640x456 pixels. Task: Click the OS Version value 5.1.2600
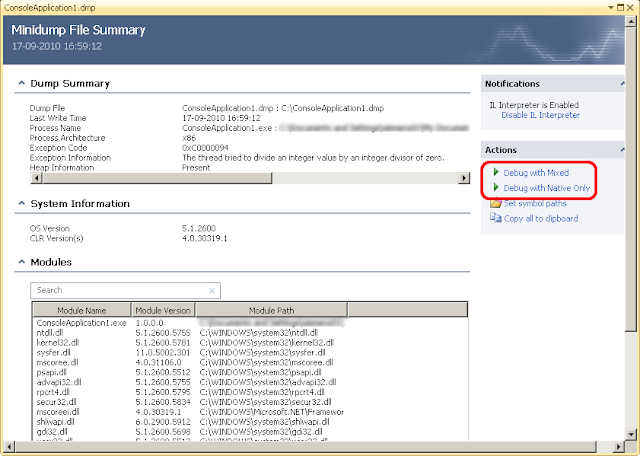[x=199, y=228]
